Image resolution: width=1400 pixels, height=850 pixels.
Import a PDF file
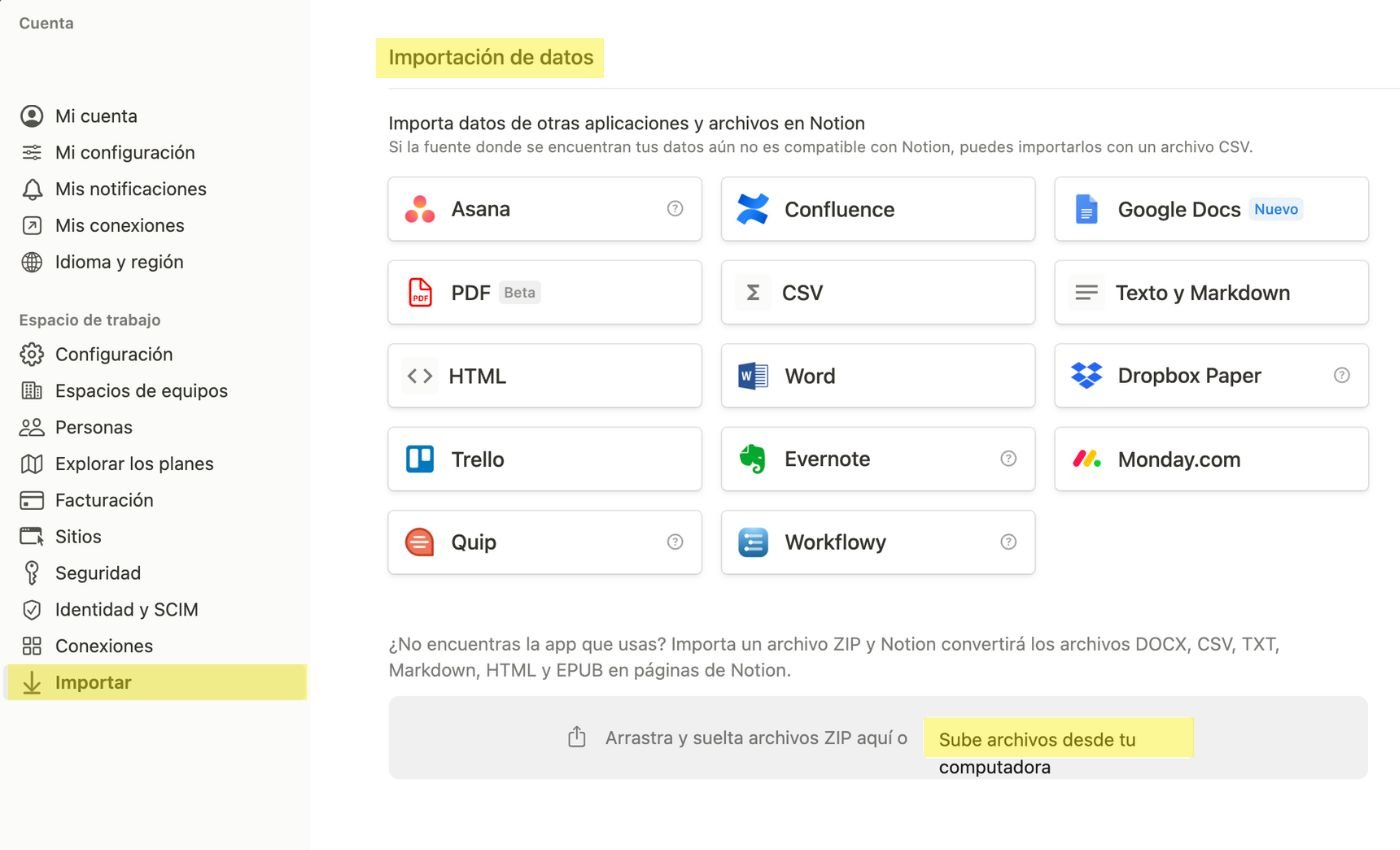point(545,292)
